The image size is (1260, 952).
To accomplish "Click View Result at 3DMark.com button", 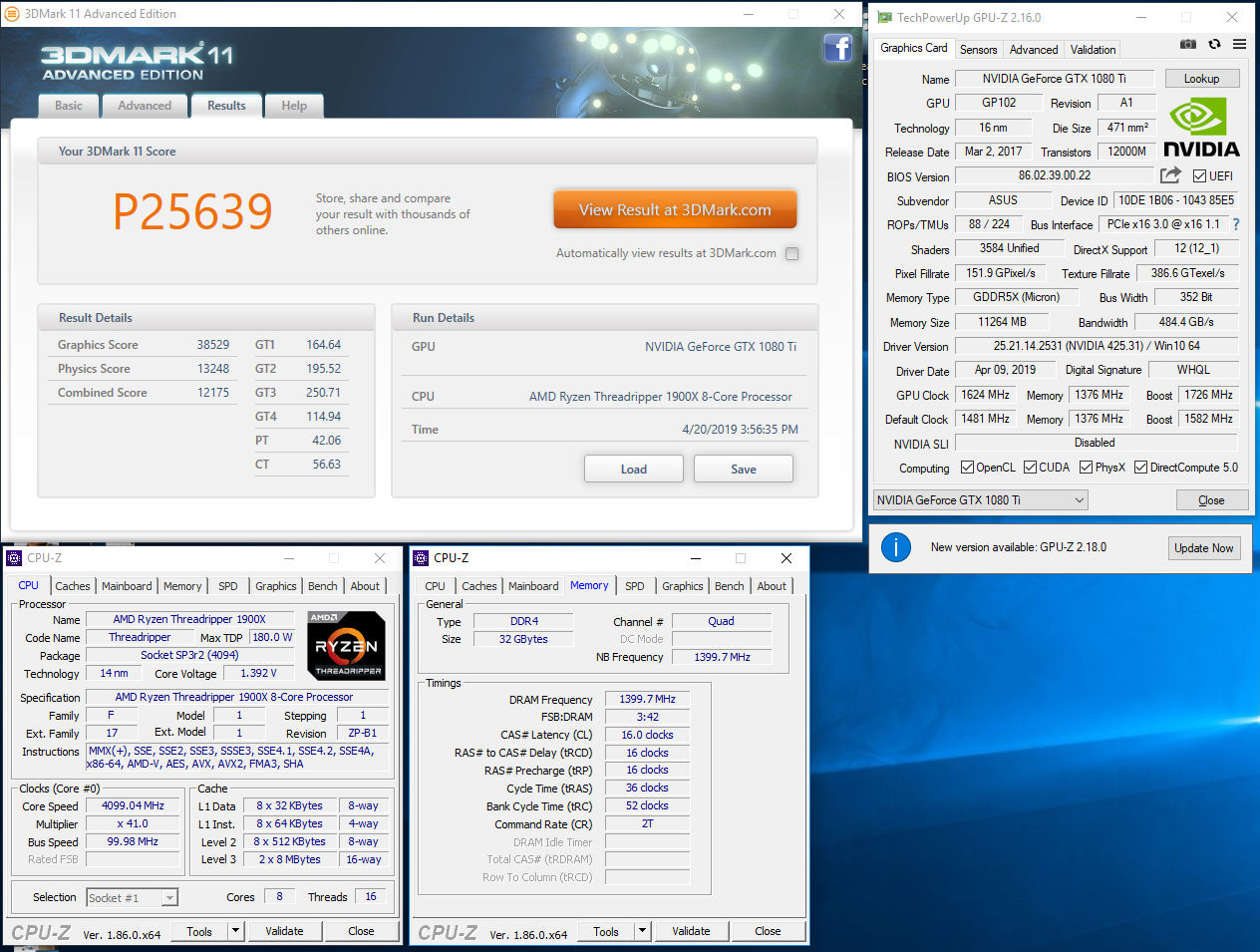I will click(675, 210).
